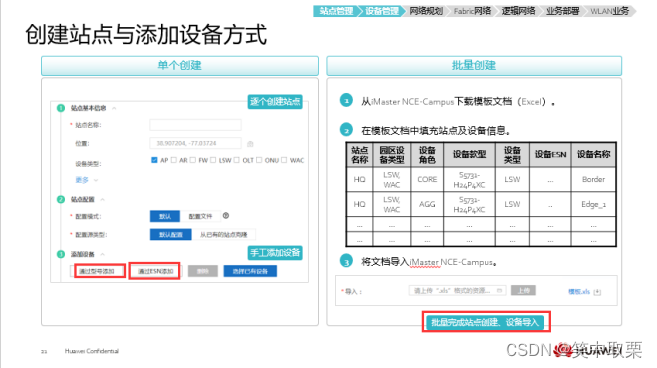Open the 网络规划 step tab
Viewport: 657px width, 368px height.
[426, 11]
